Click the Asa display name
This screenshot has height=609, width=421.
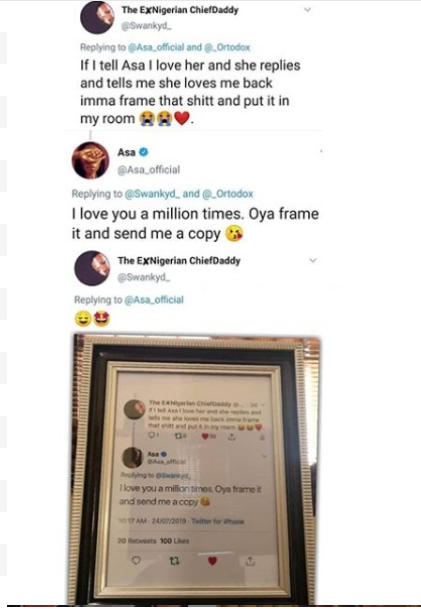(x=127, y=152)
